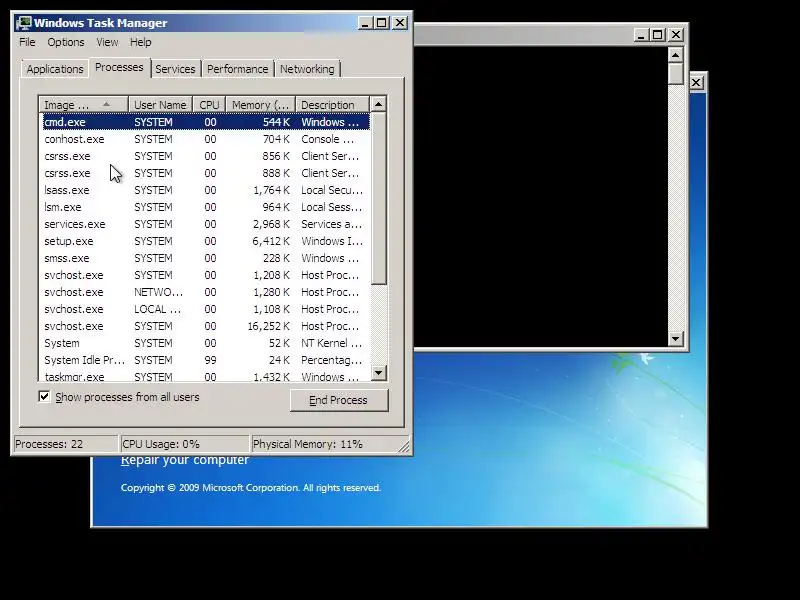The height and width of the screenshot is (600, 800).
Task: Select svchost.exe using 16,252 K
Action: tap(205, 326)
